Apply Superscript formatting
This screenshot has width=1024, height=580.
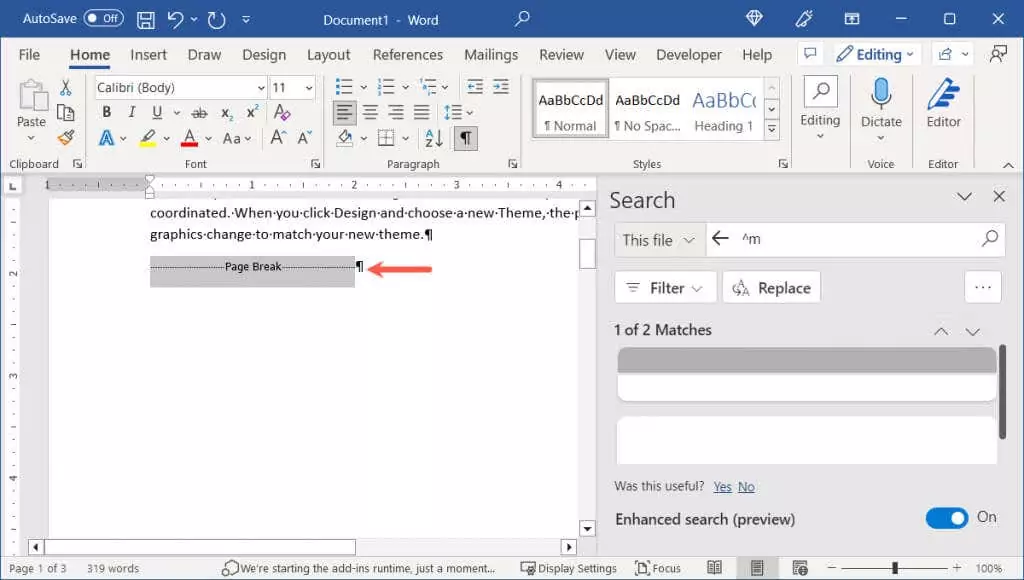click(252, 112)
